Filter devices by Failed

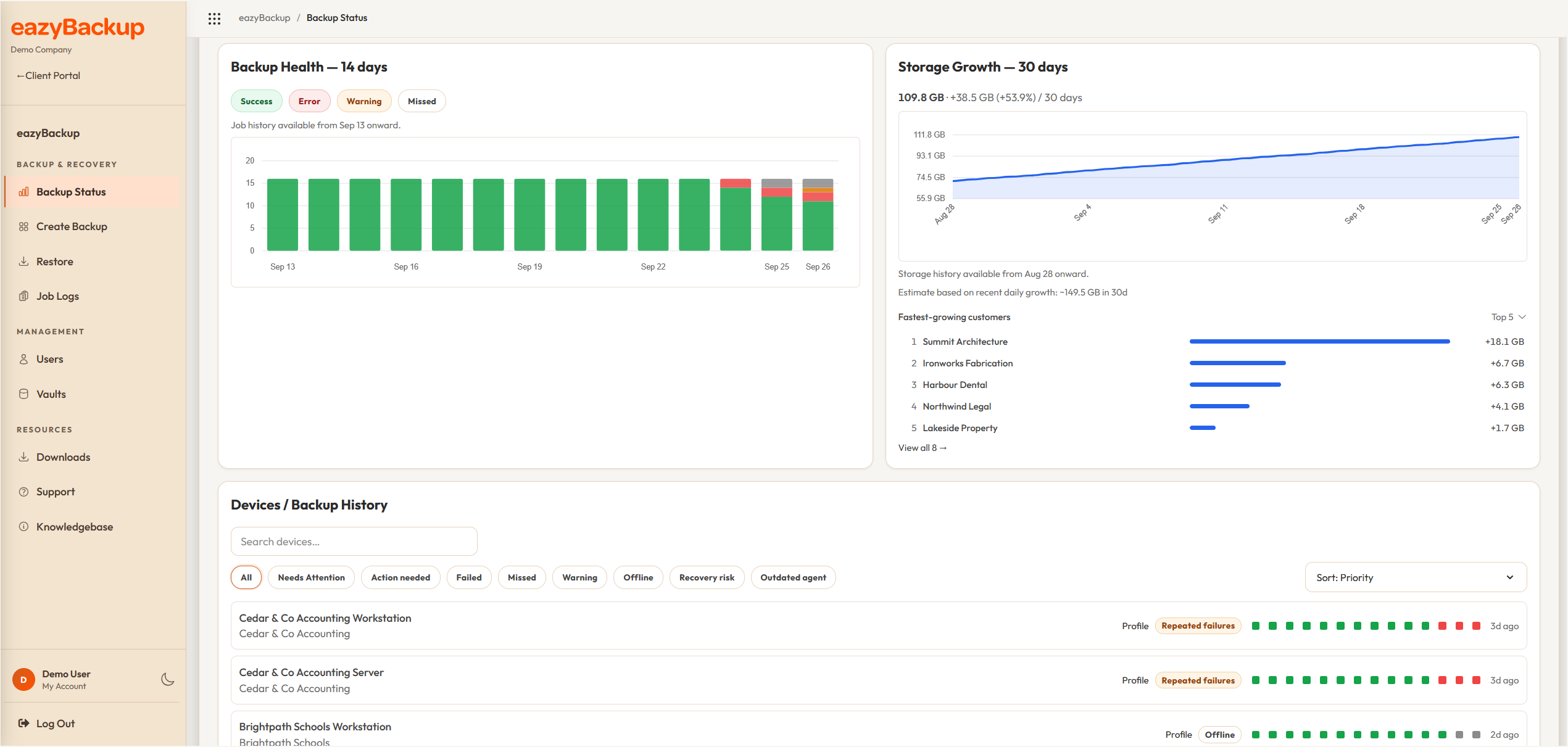pyautogui.click(x=468, y=577)
